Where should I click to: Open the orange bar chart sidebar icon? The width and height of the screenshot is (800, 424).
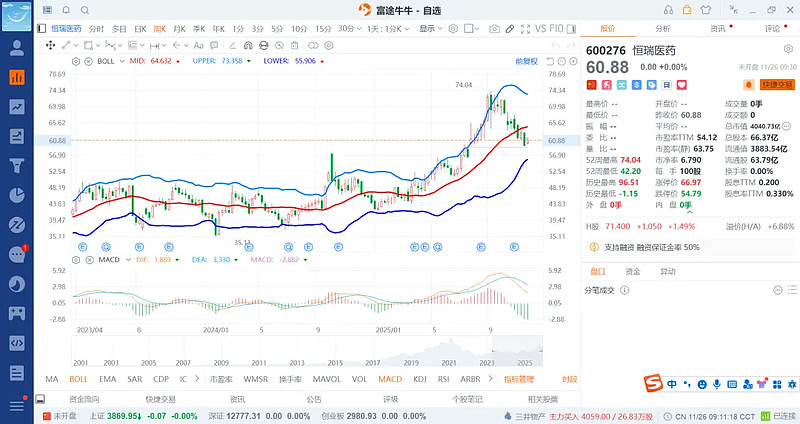click(x=17, y=77)
